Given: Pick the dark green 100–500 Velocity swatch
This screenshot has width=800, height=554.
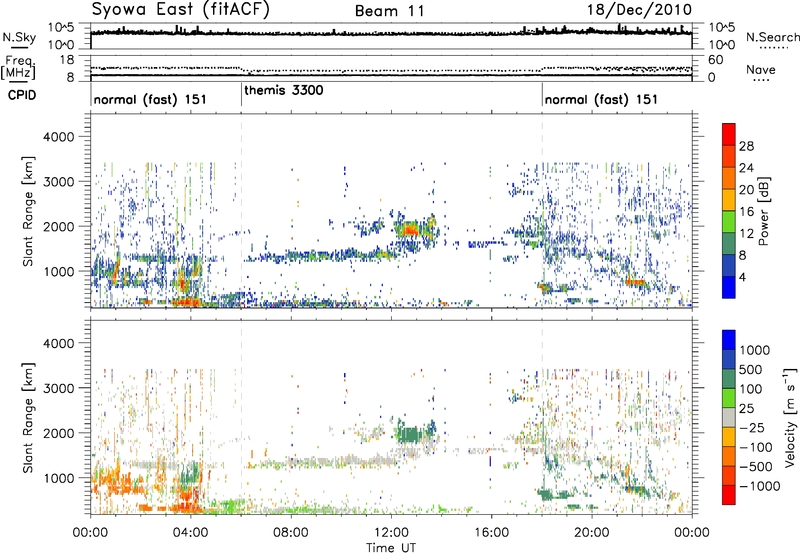Looking at the screenshot, I should tap(729, 379).
